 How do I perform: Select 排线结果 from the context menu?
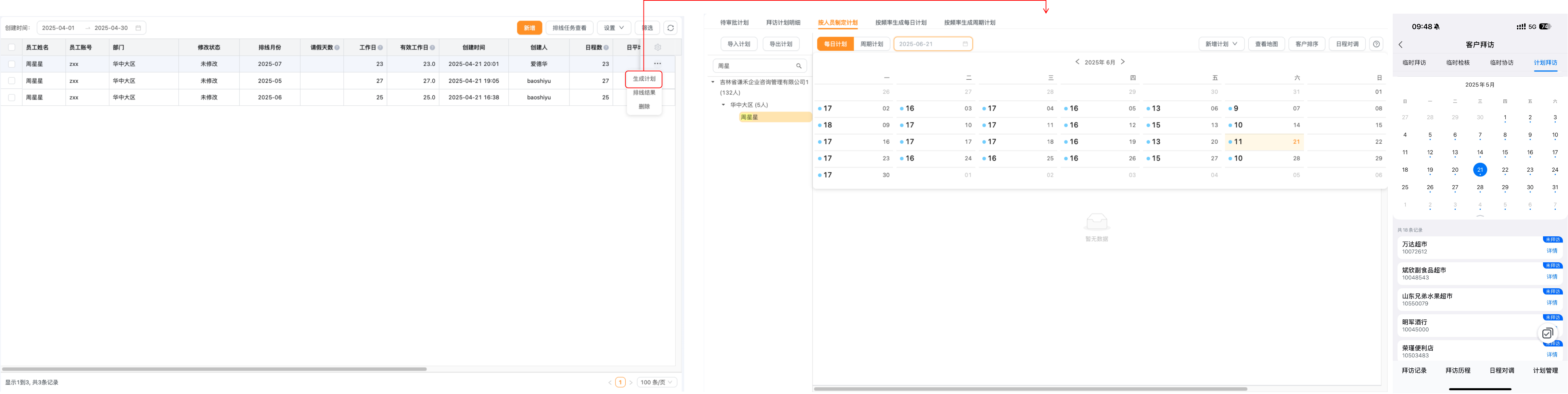644,92
